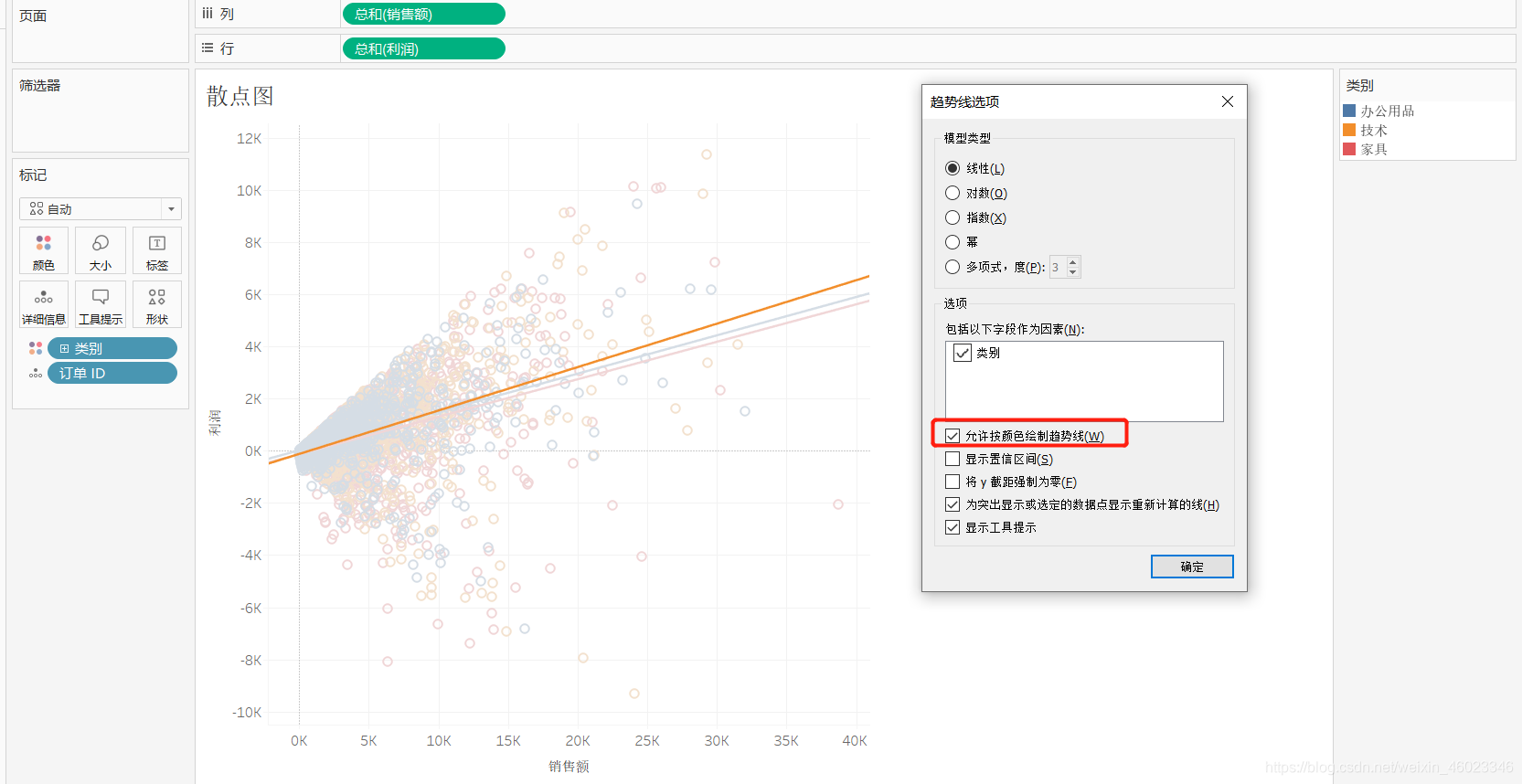Decrease polynomial degree with stepper down arrow
Image resolution: width=1522 pixels, height=784 pixels.
pos(1073,272)
